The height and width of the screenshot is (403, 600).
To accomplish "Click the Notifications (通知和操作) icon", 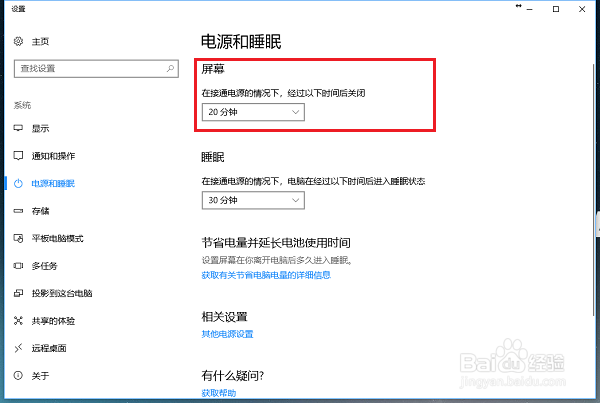I will (18, 156).
